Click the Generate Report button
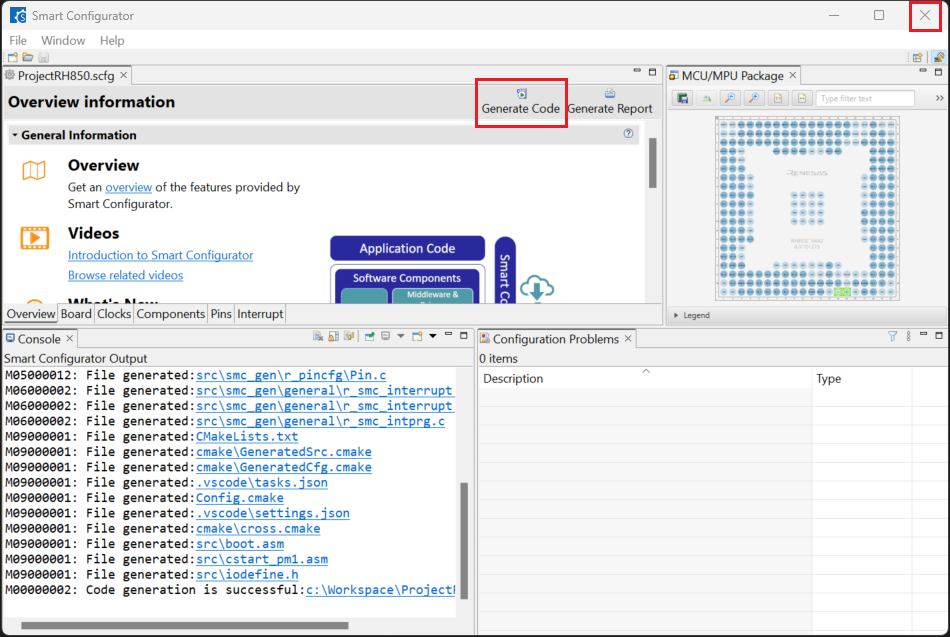 click(x=610, y=102)
